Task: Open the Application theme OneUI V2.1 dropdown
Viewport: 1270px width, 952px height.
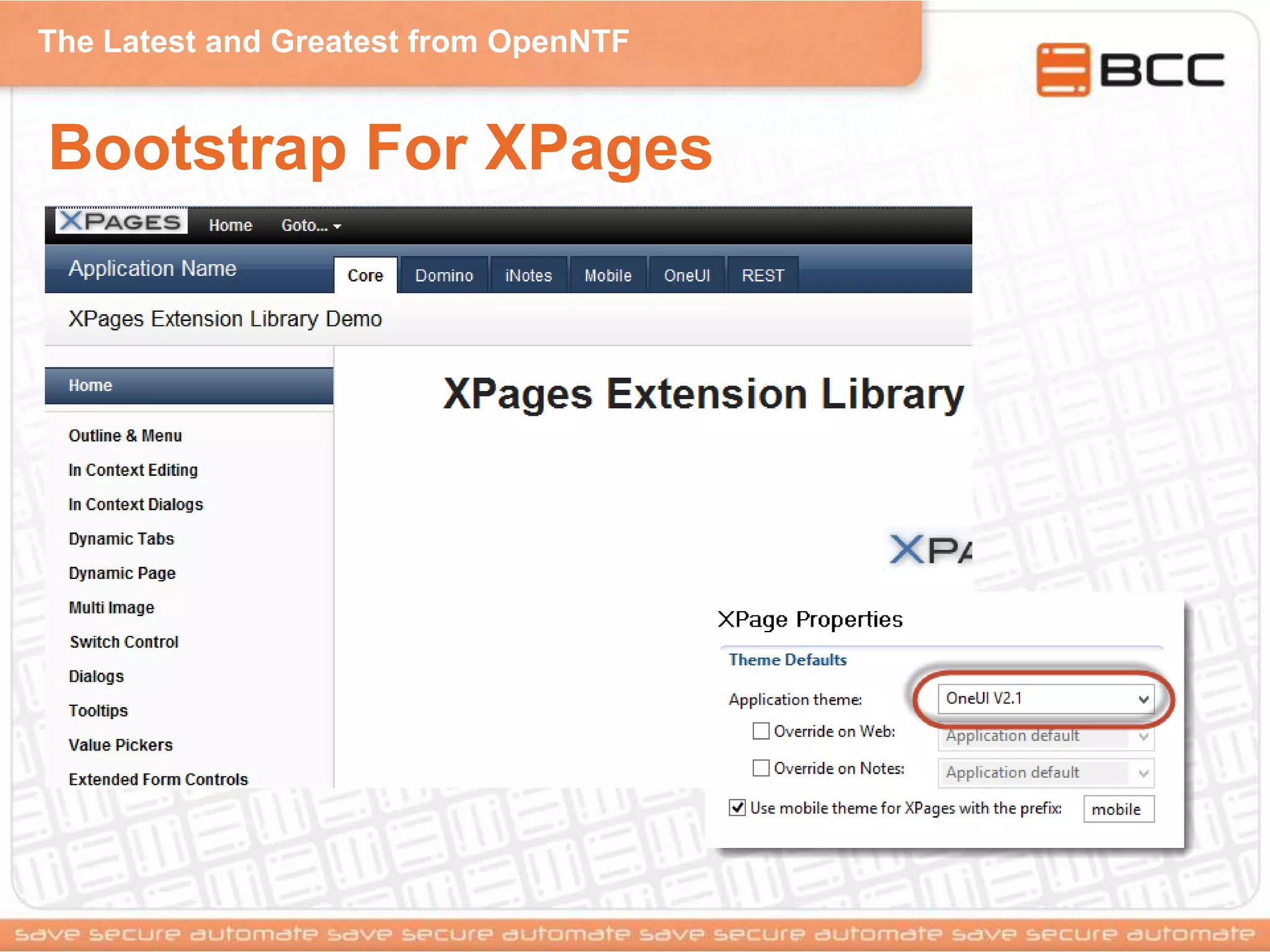Action: pyautogui.click(x=1046, y=699)
